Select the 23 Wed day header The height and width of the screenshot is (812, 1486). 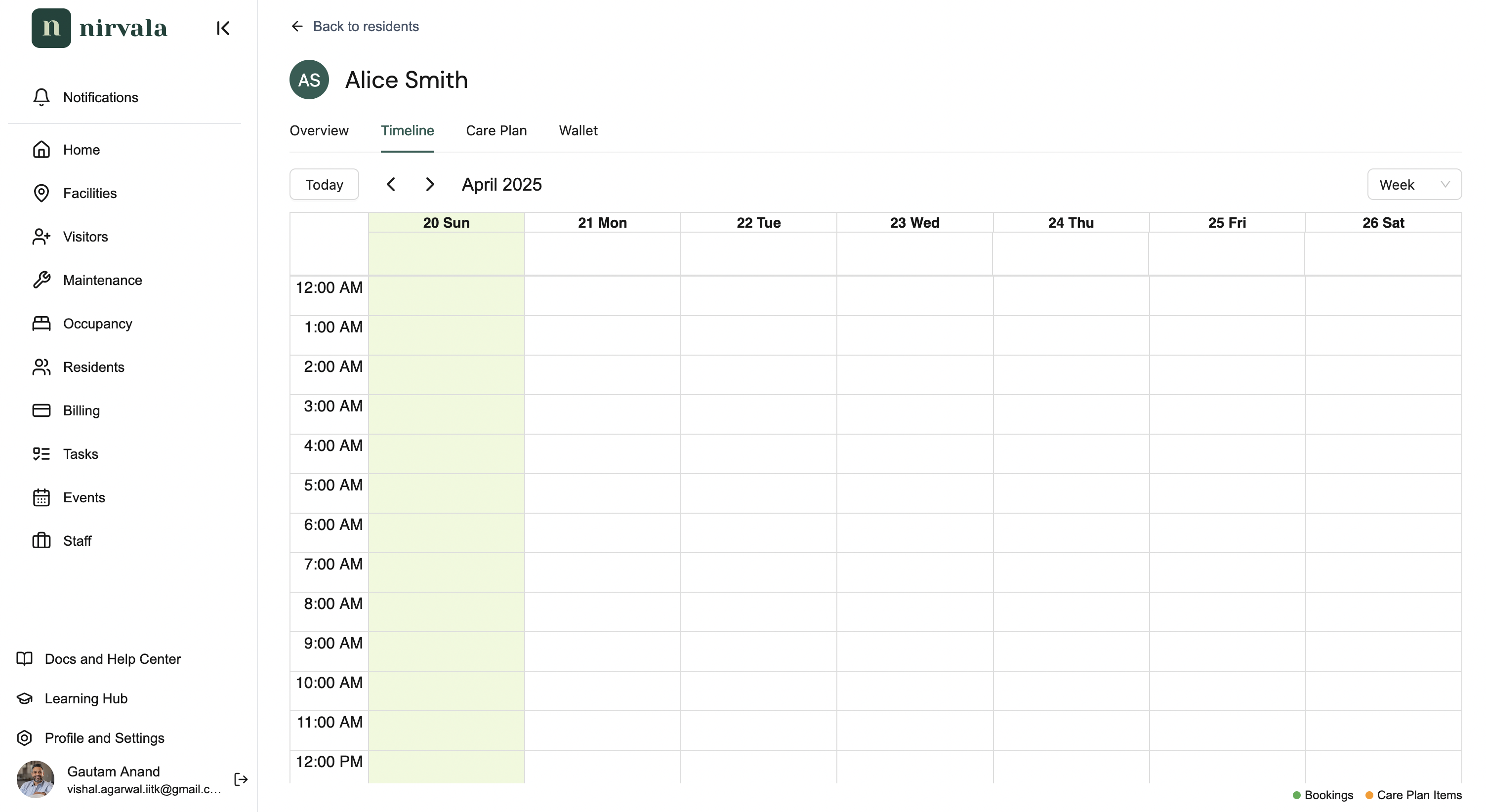coord(914,223)
